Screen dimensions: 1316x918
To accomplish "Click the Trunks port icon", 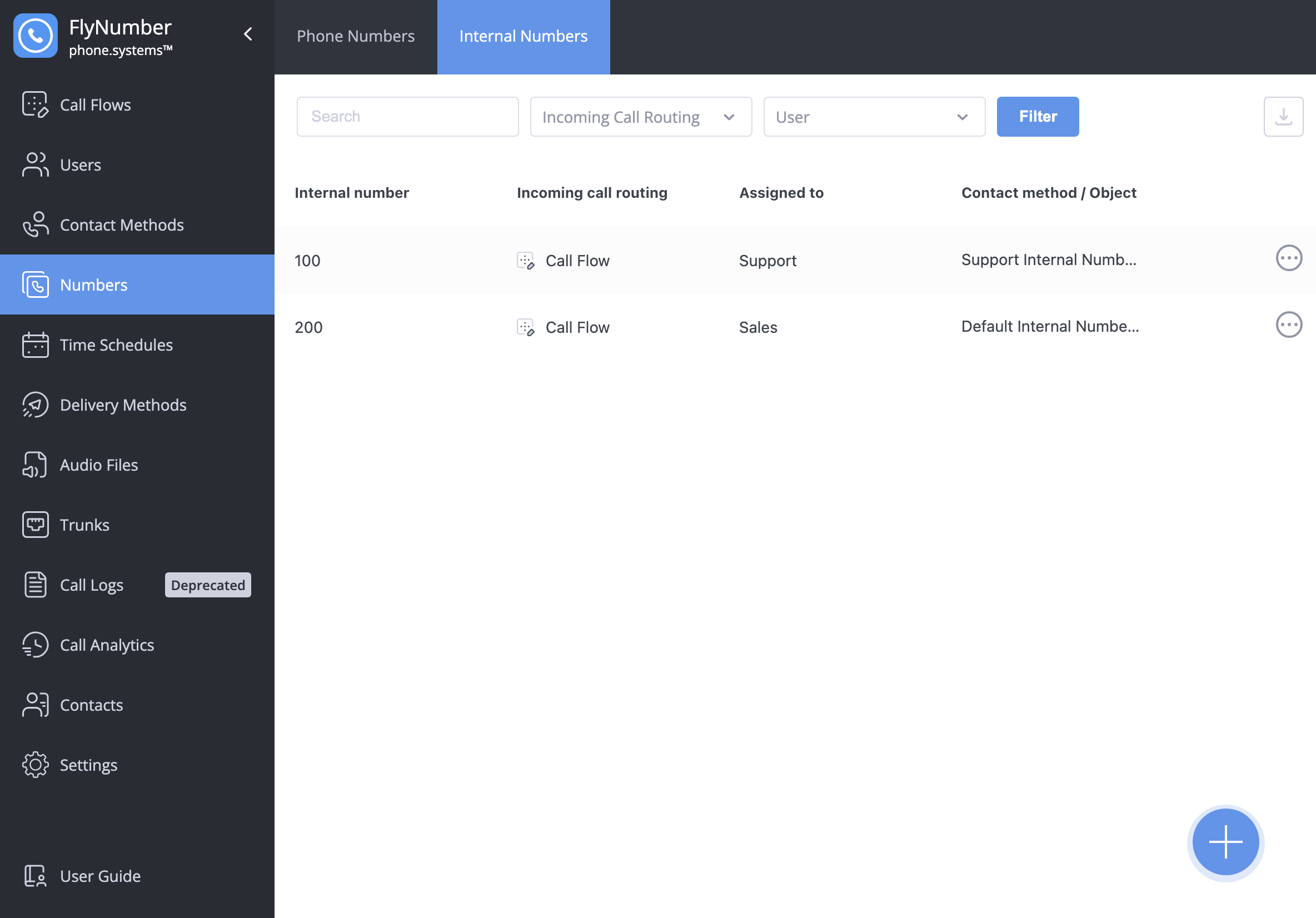I will (36, 525).
